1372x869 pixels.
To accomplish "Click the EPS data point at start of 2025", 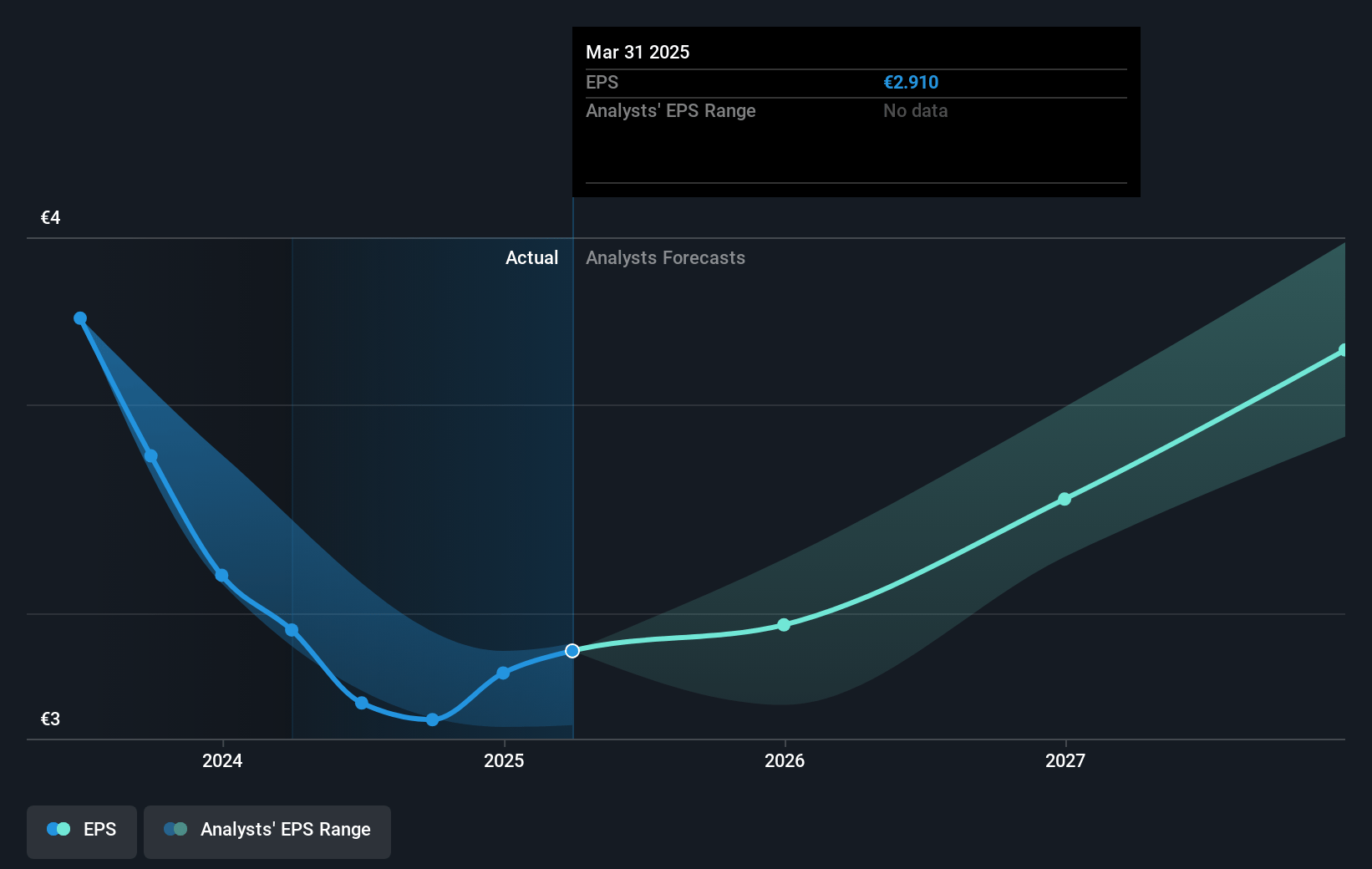I will (503, 673).
